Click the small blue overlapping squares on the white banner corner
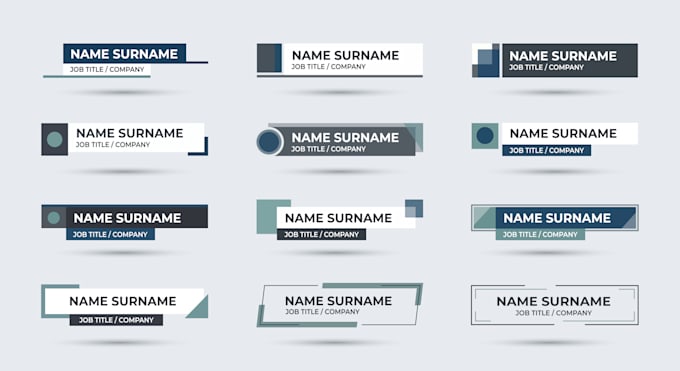Image resolution: width=680 pixels, height=371 pixels. (414, 208)
